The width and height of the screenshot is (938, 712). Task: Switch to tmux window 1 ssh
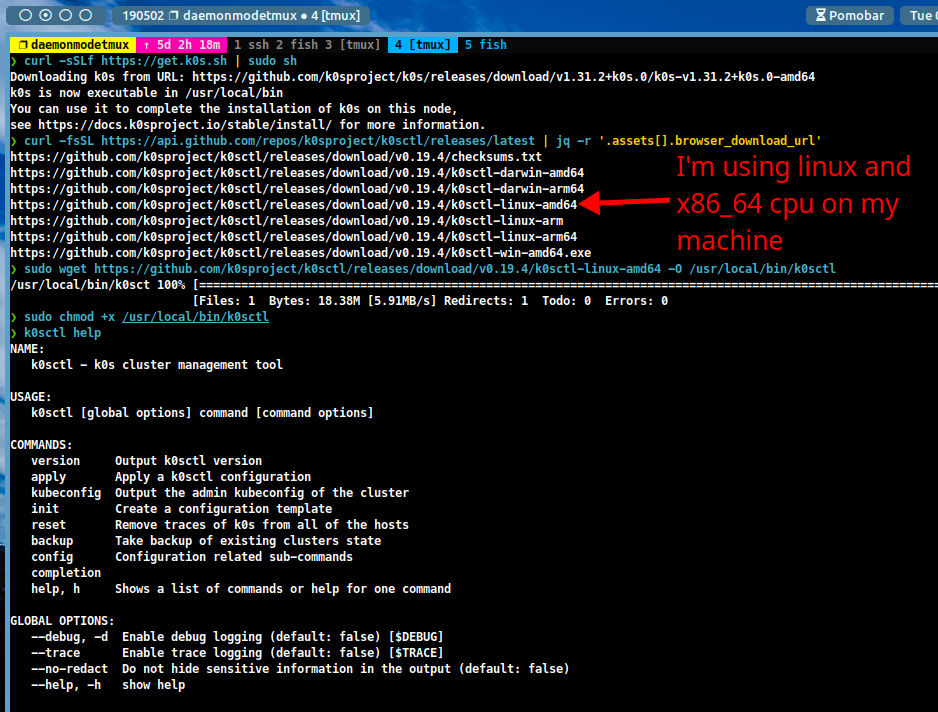pos(251,45)
